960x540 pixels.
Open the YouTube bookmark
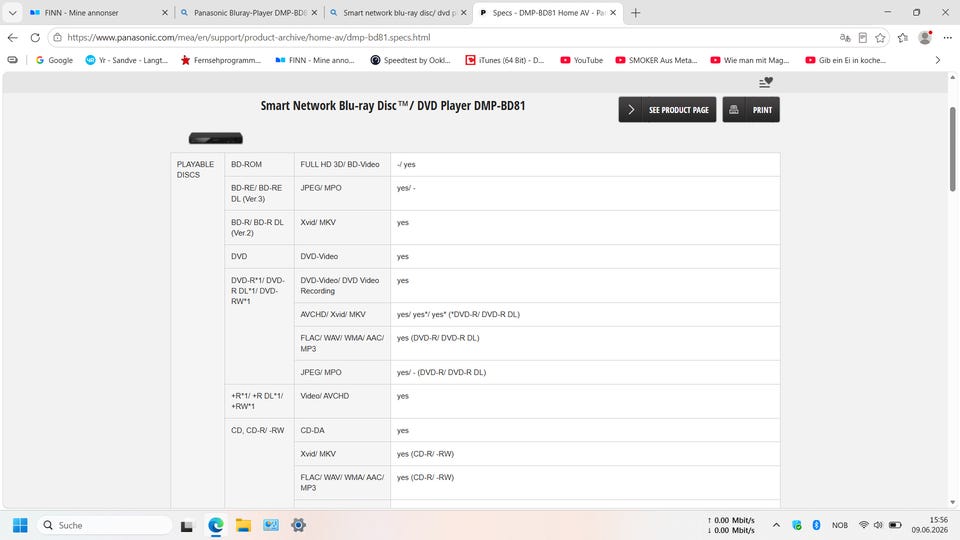(x=582, y=60)
